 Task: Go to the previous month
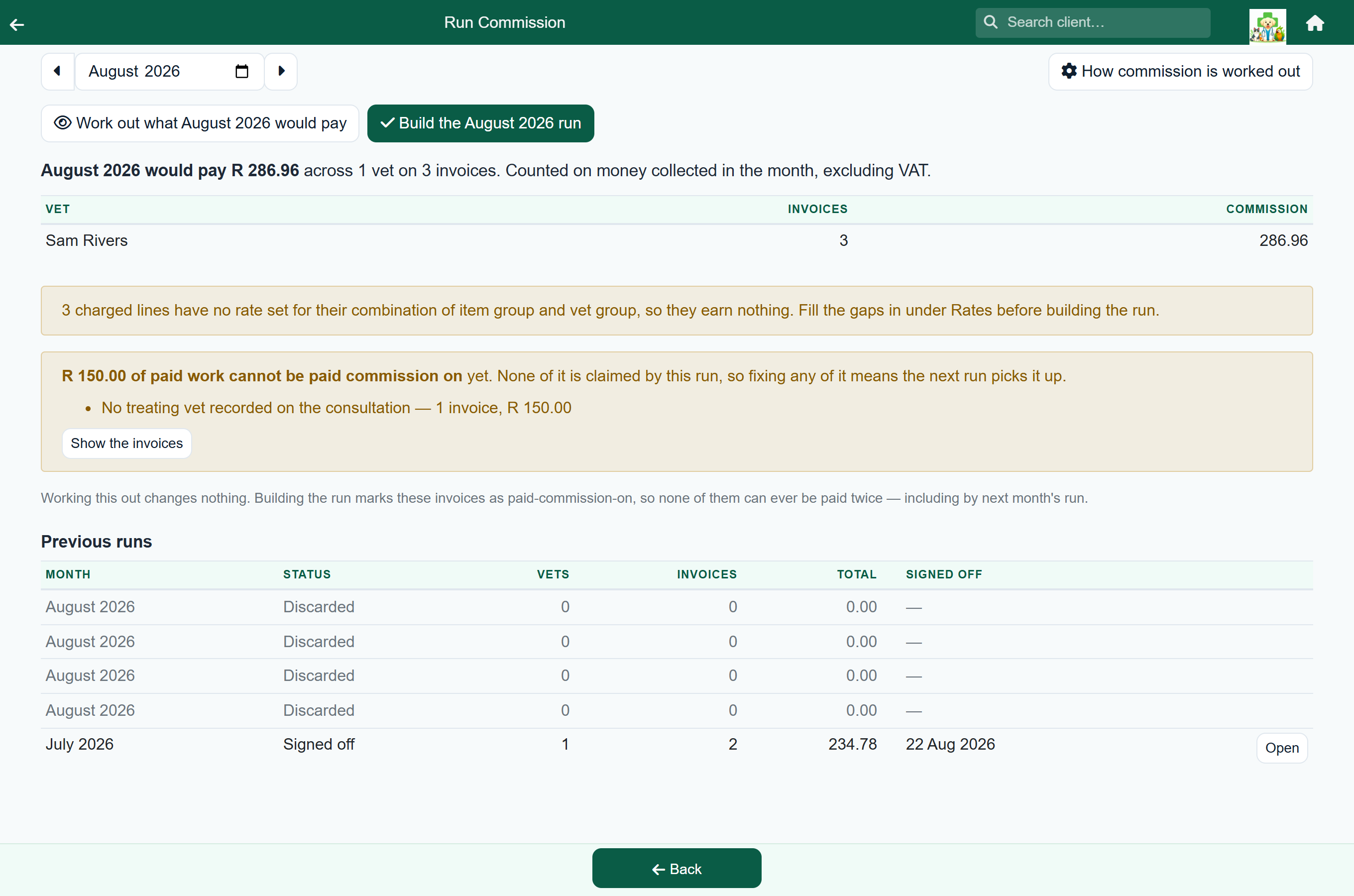click(58, 71)
